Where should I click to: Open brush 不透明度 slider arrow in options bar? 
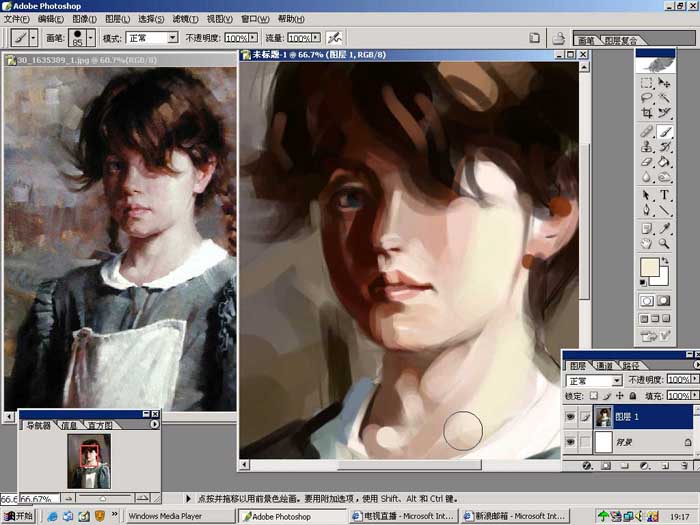click(253, 38)
